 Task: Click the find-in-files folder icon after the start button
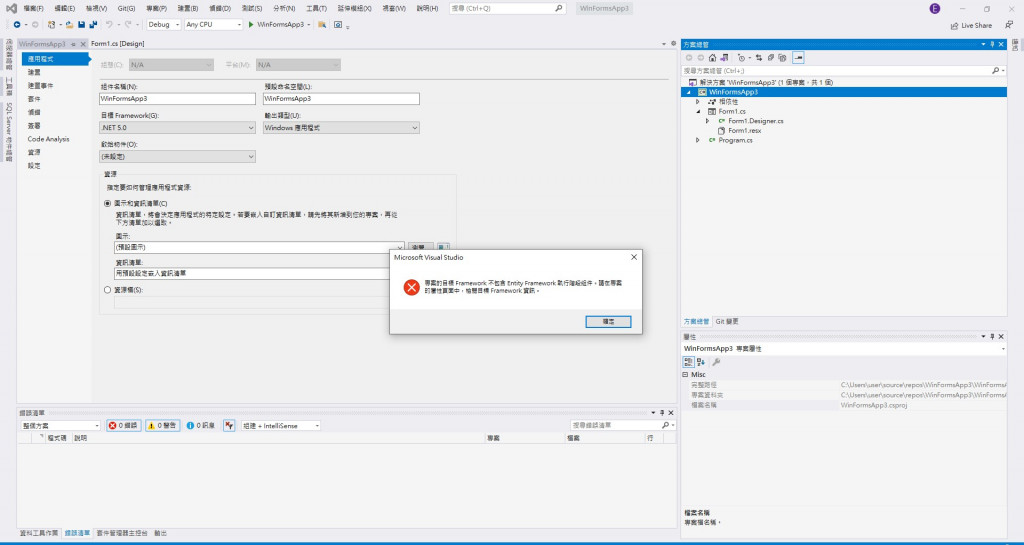click(322, 25)
